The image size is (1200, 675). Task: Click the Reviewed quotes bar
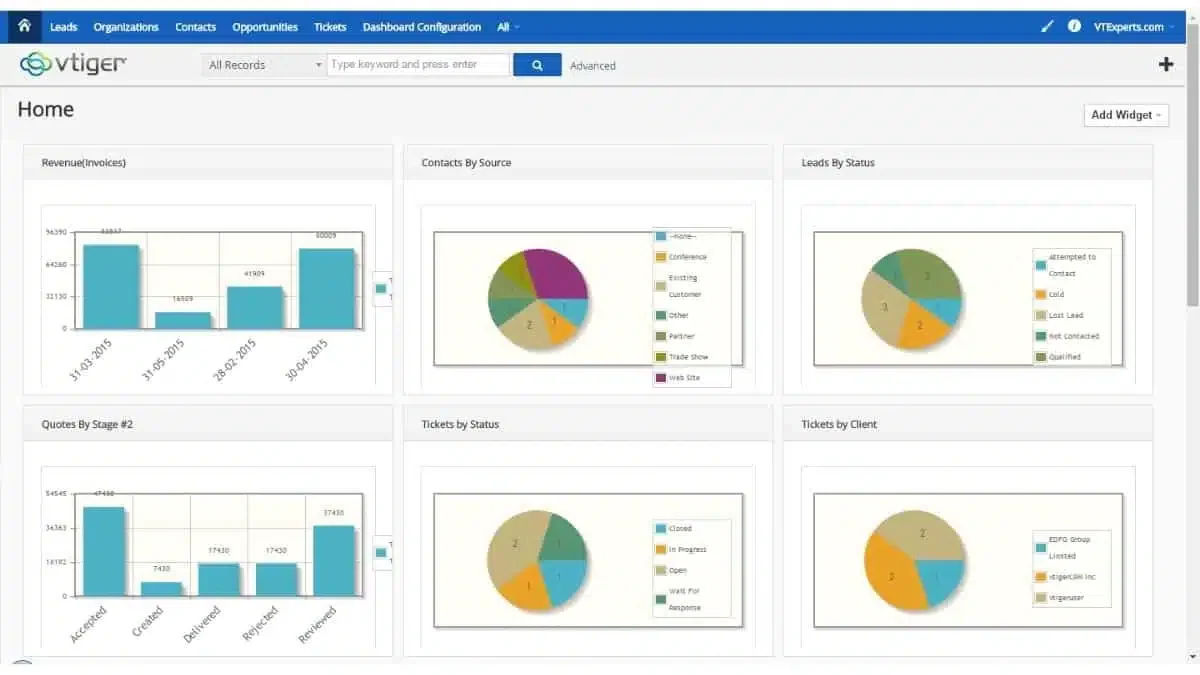[x=334, y=561]
